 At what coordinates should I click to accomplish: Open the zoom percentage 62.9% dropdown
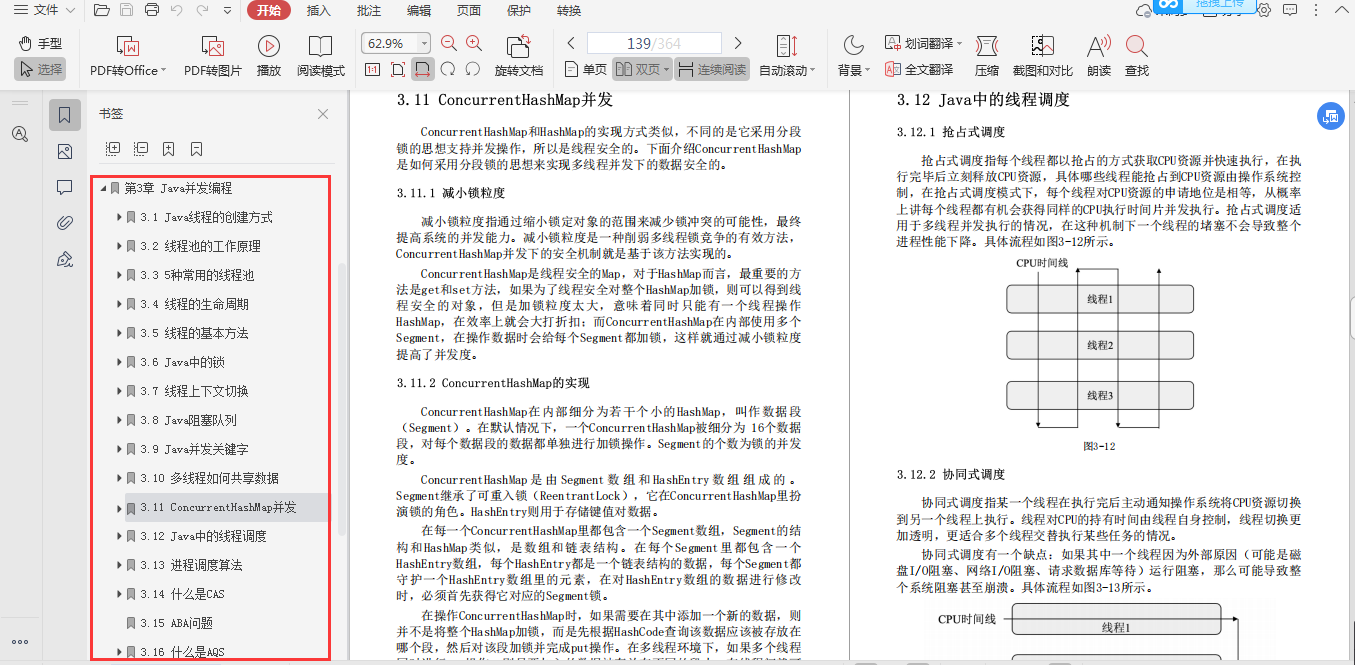click(x=424, y=43)
